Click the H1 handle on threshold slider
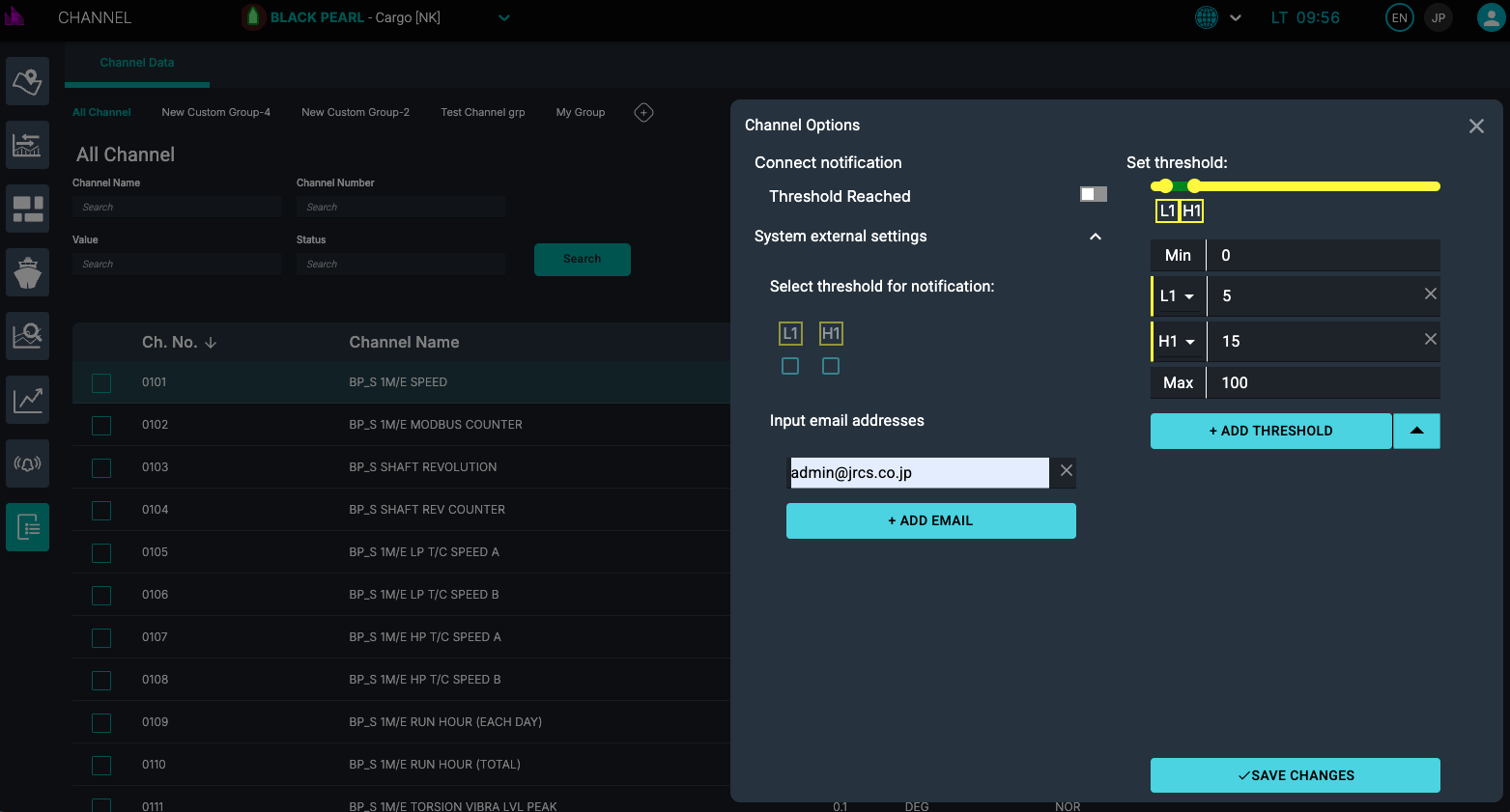The image size is (1510, 812). click(1194, 186)
